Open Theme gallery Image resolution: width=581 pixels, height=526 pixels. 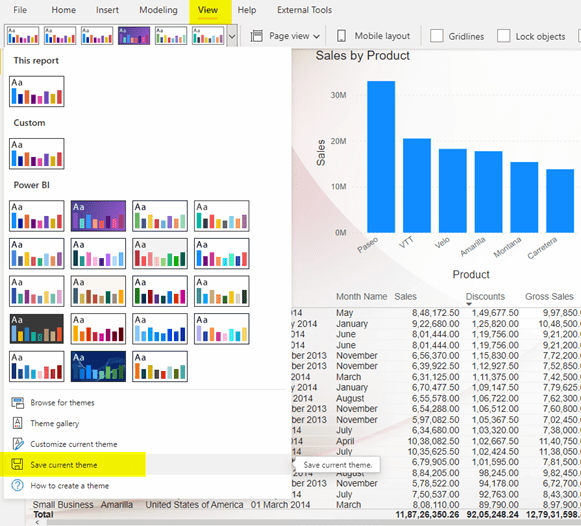(54, 423)
